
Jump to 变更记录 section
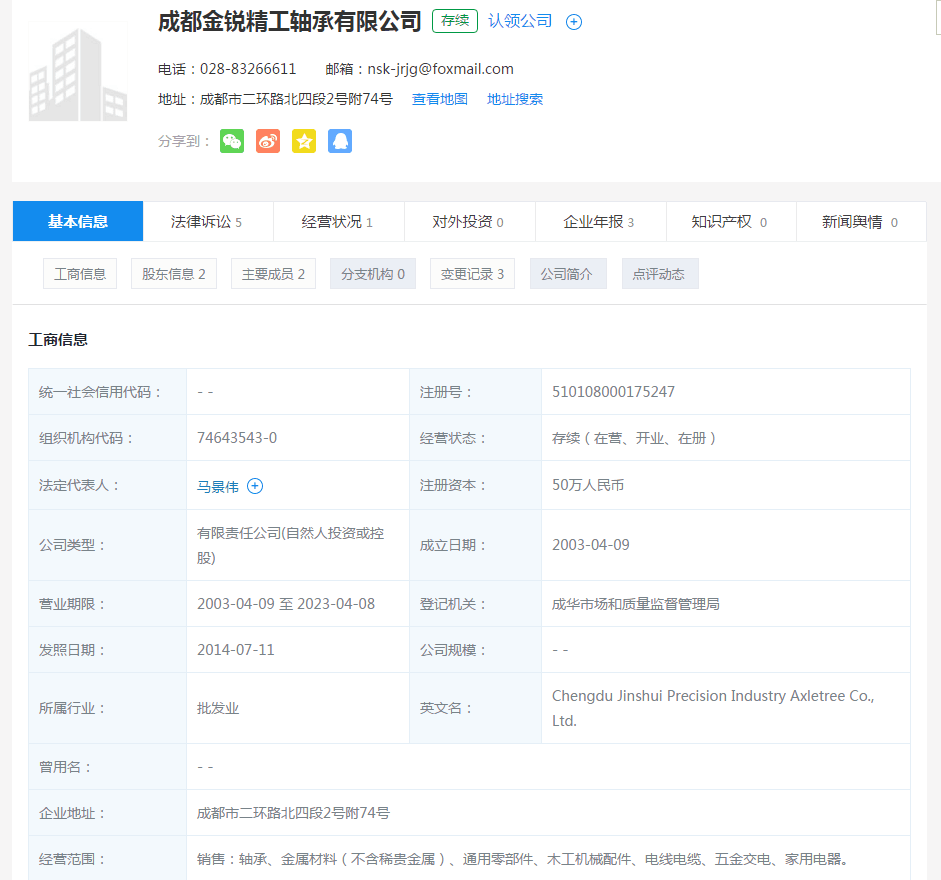click(473, 274)
